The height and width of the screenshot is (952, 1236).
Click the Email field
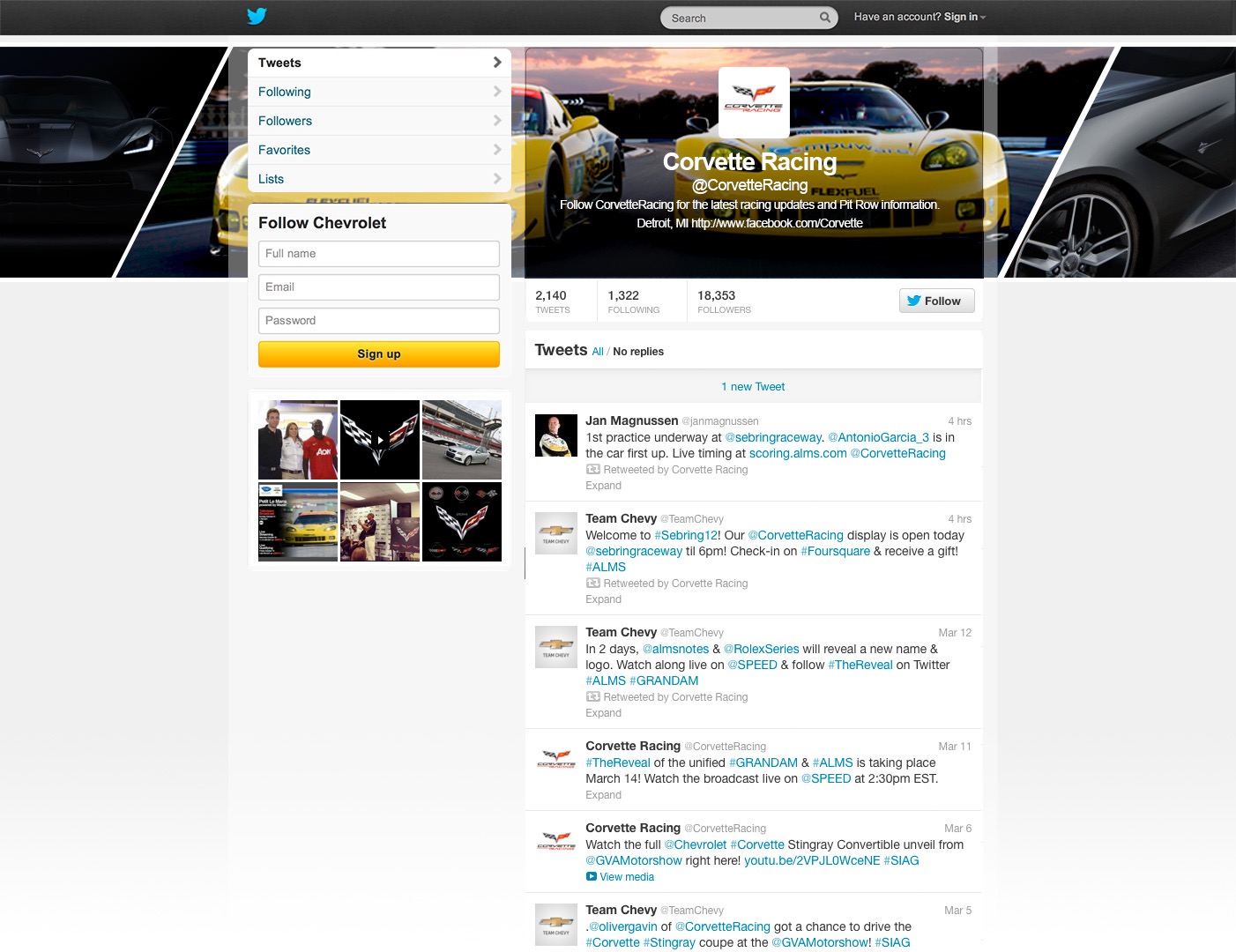379,287
